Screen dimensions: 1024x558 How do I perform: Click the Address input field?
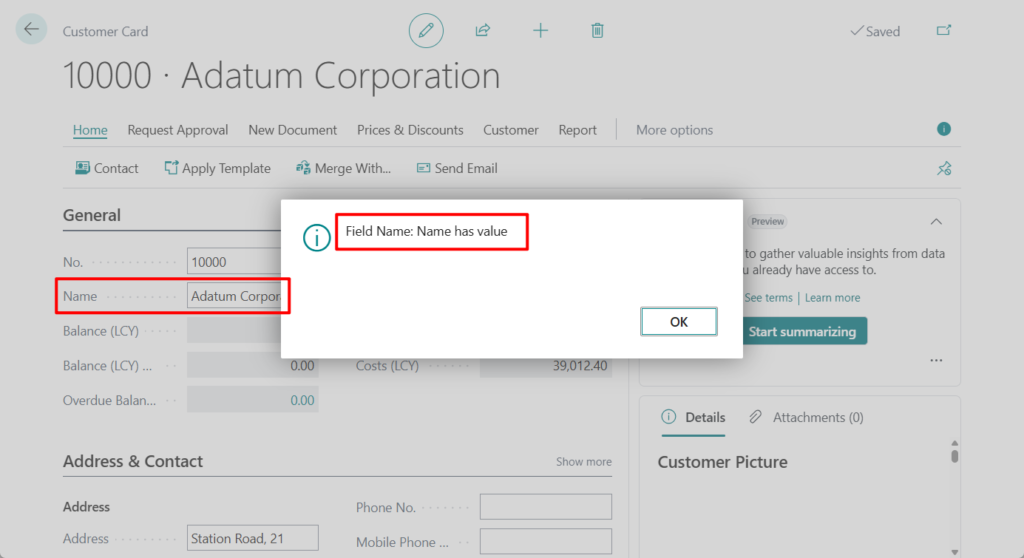[252, 538]
